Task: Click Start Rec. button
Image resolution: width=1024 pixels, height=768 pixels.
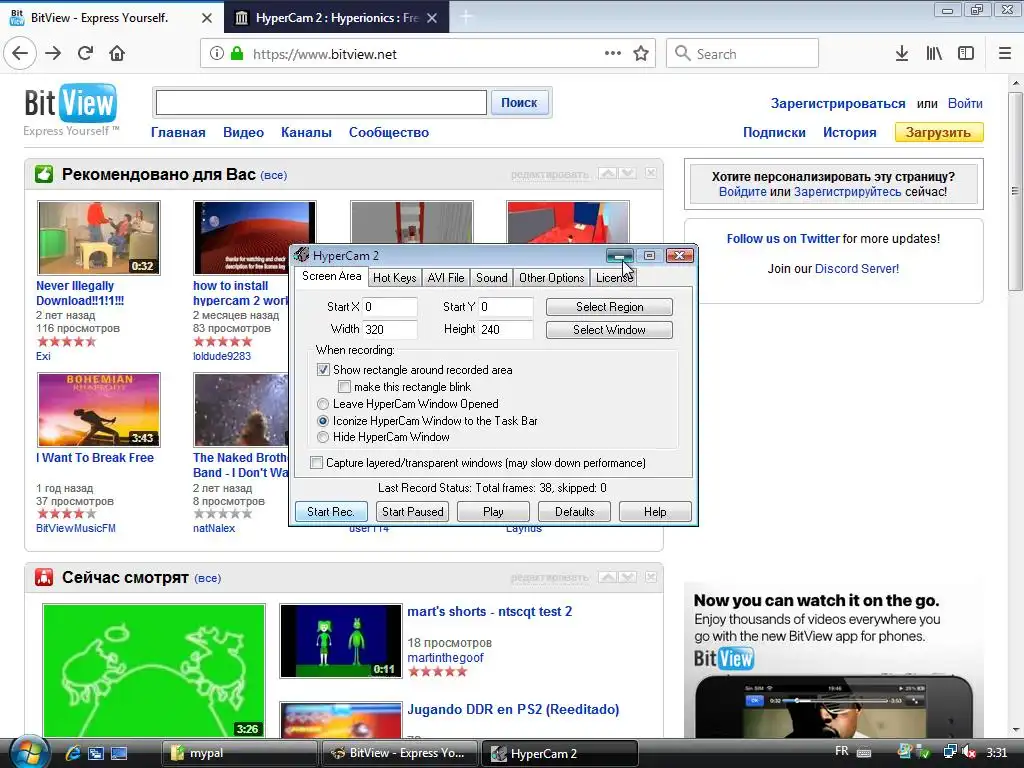Action: [x=330, y=511]
